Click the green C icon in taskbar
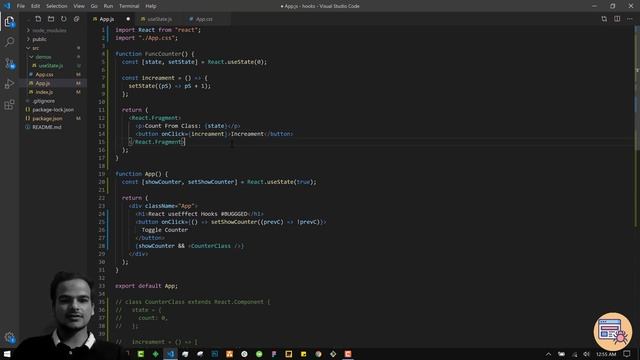 coord(141,354)
